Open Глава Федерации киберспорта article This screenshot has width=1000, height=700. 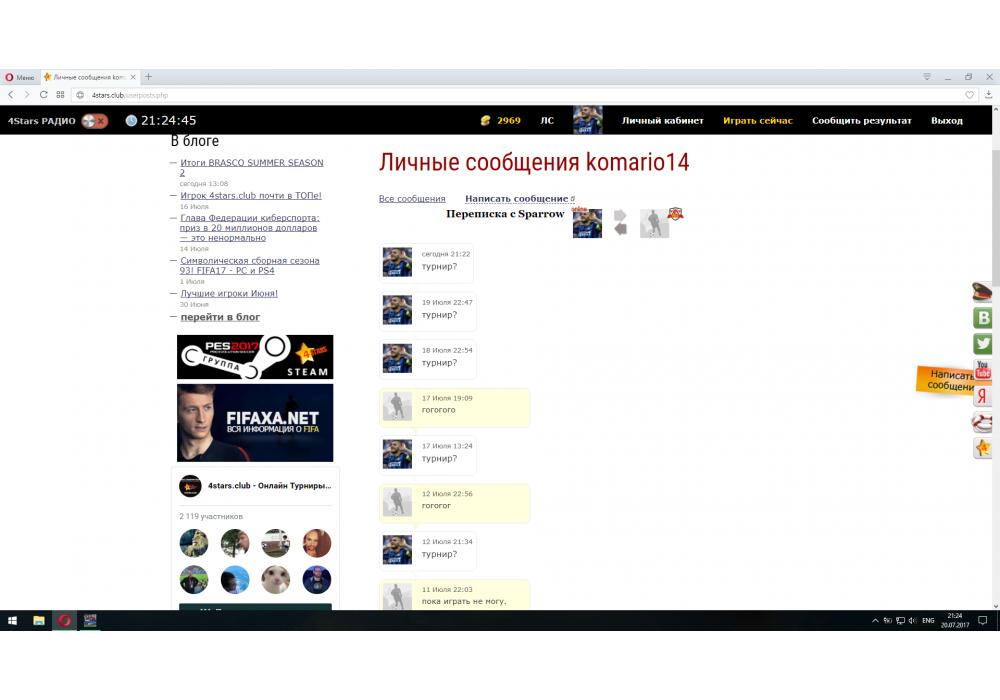249,228
